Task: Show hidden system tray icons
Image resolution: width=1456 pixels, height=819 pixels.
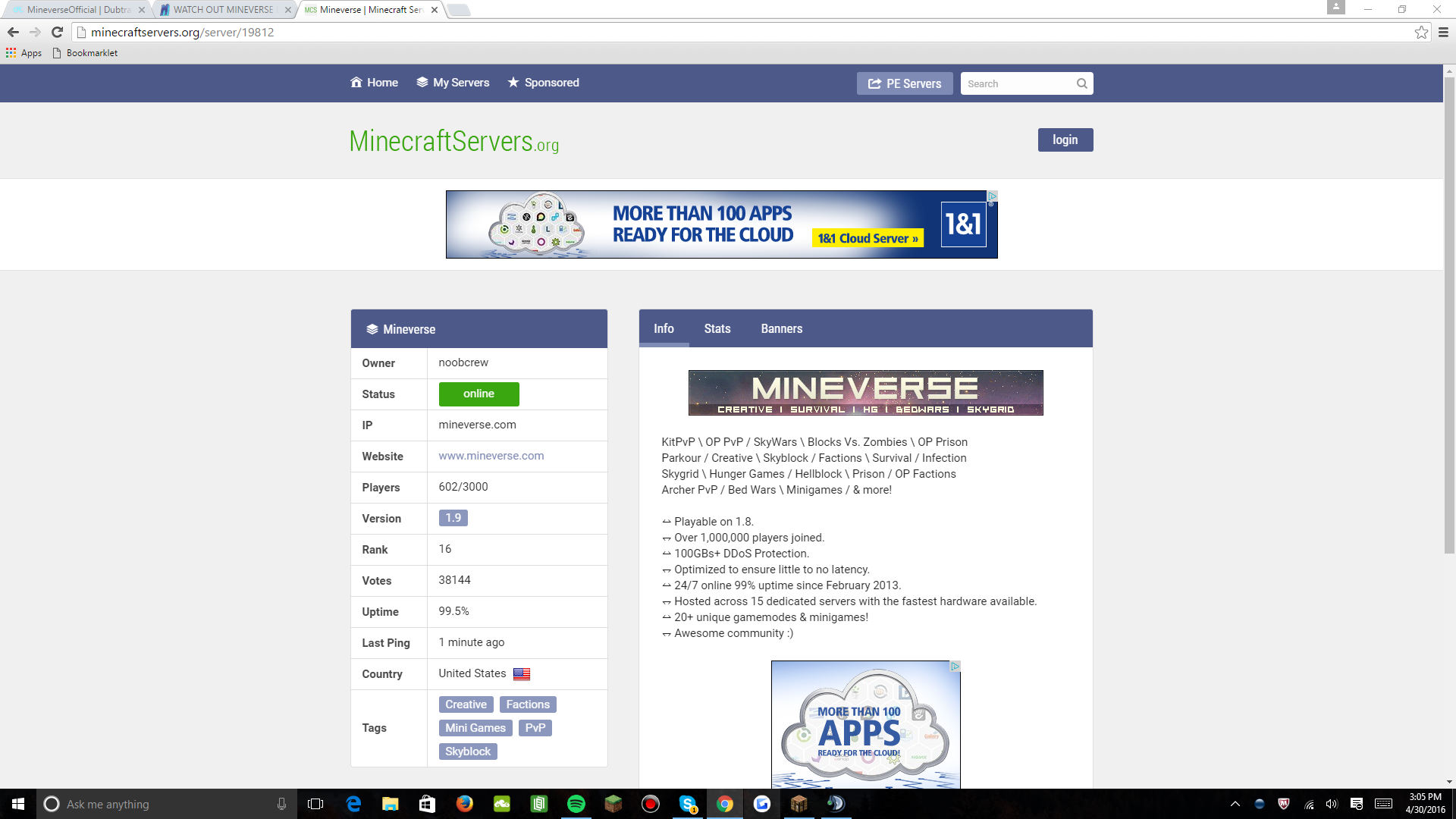Action: pyautogui.click(x=1235, y=804)
